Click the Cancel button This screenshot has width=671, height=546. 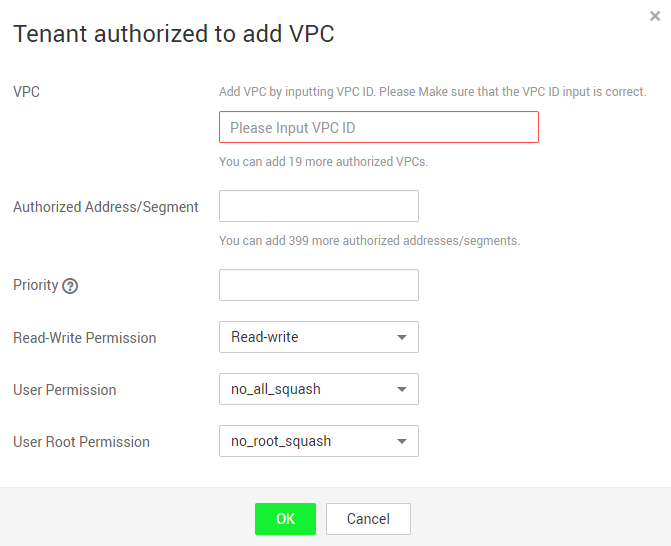(x=368, y=519)
